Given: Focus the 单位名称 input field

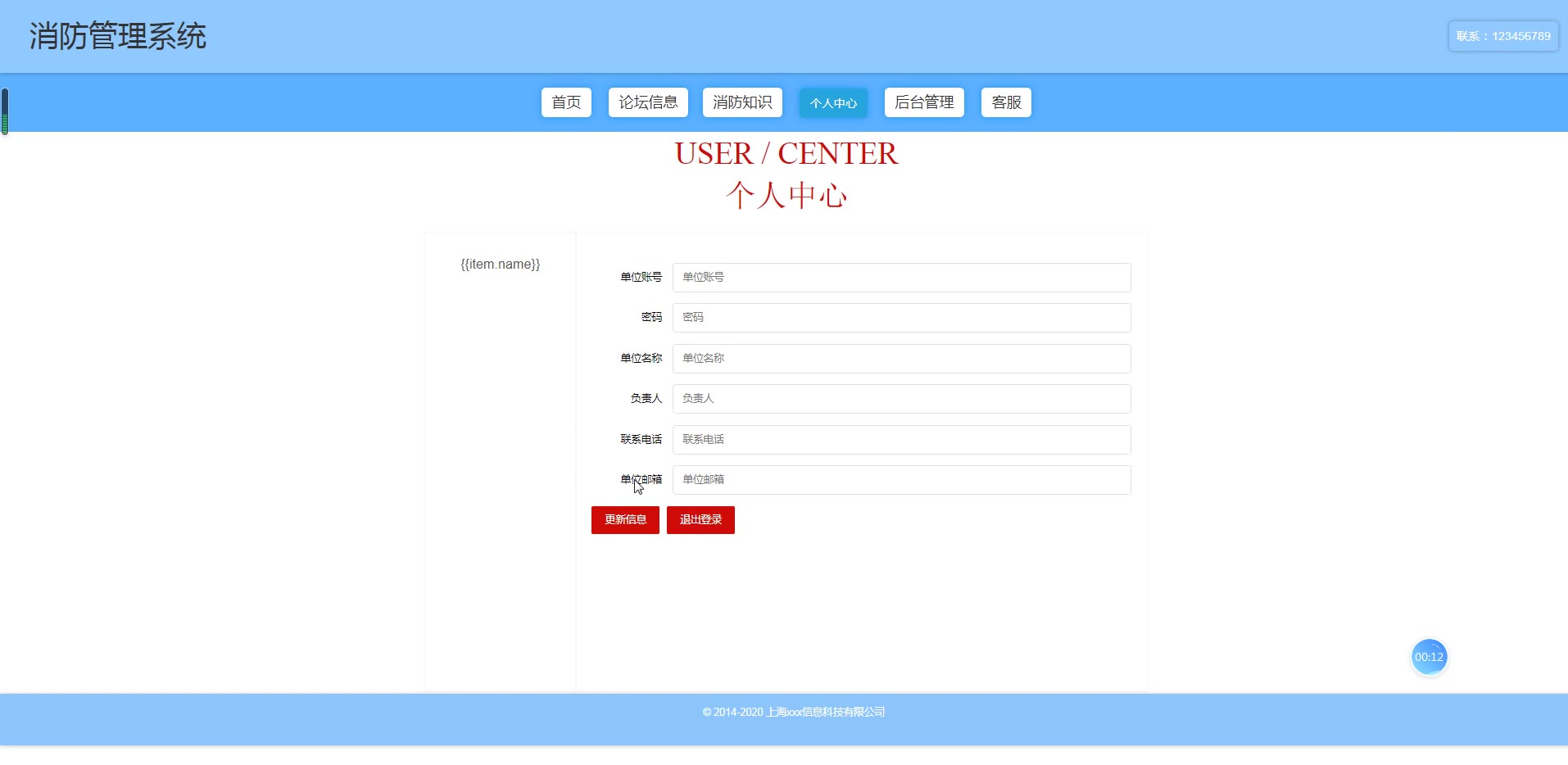Looking at the screenshot, I should point(901,359).
